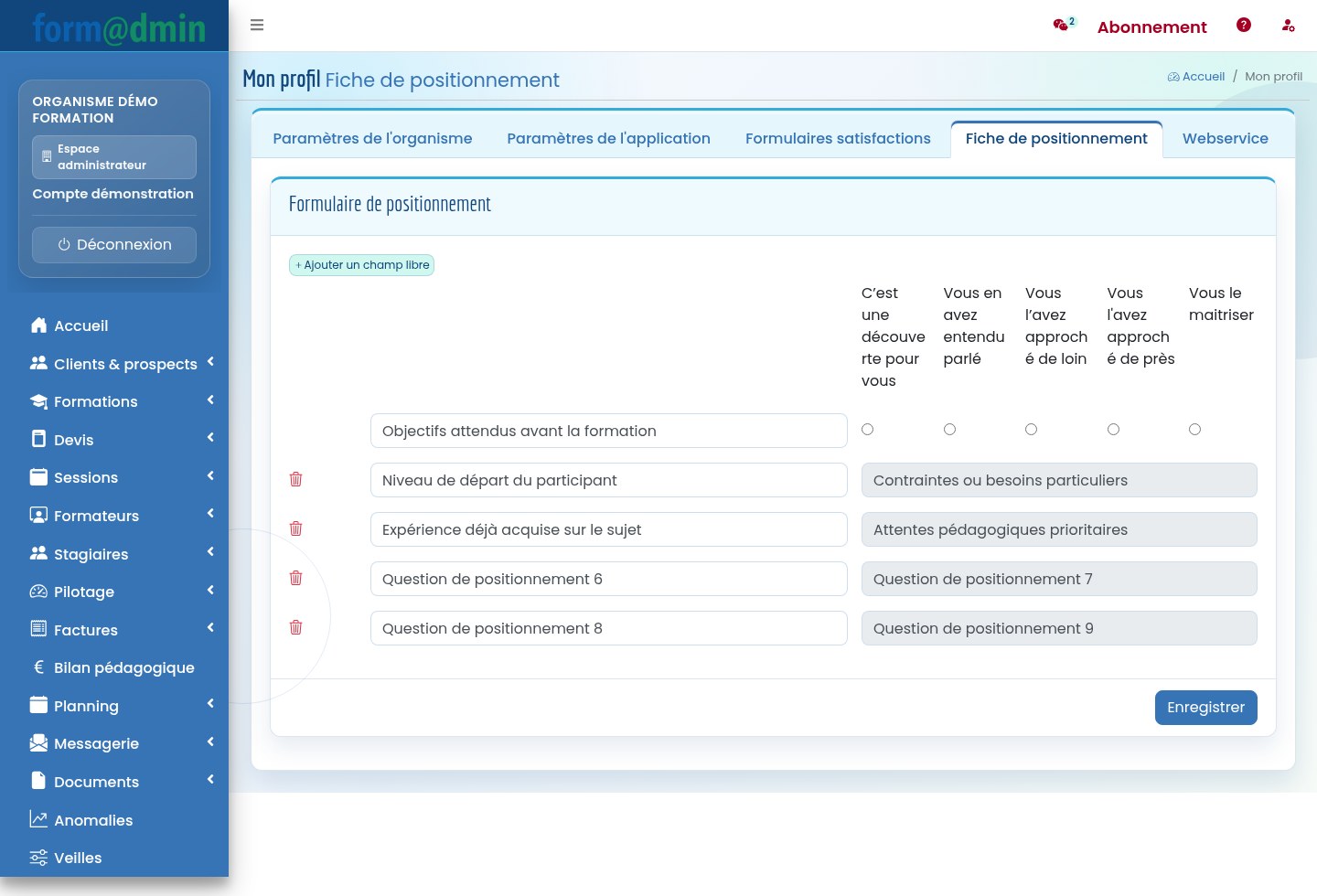Click the Contraintes ou besoins particuliers field

[1059, 480]
